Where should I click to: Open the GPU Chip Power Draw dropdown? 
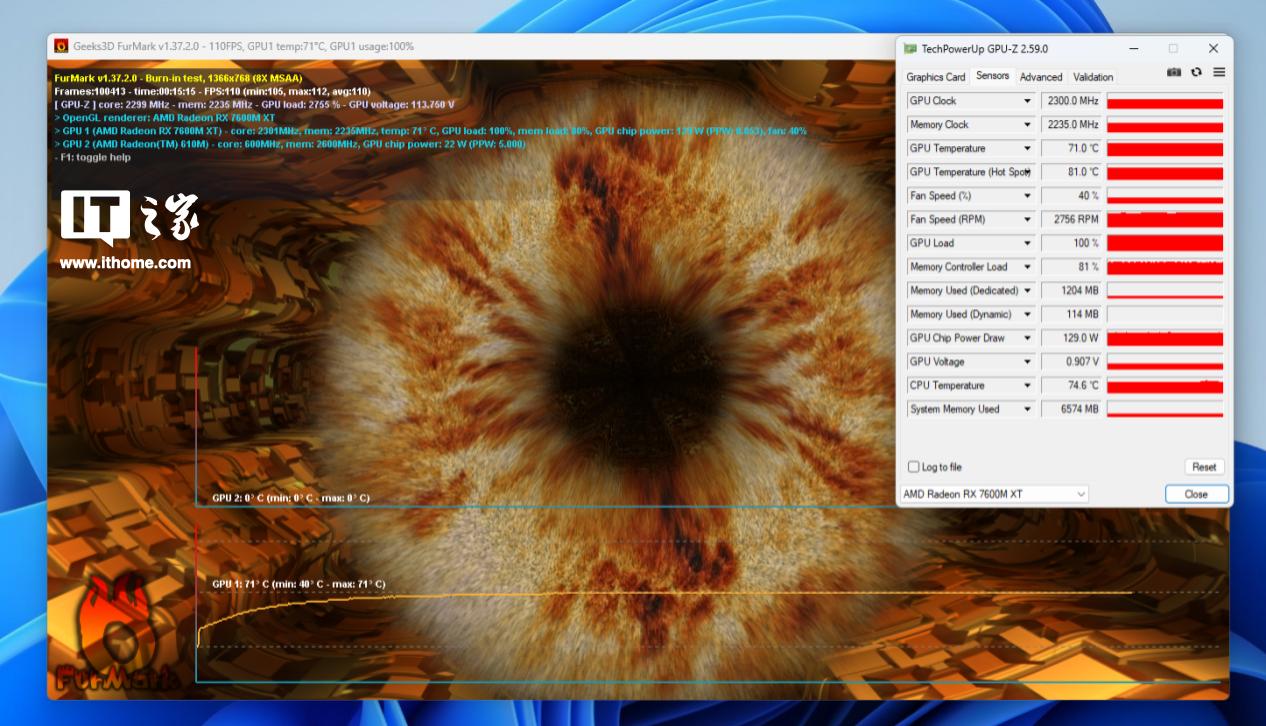coord(1027,338)
